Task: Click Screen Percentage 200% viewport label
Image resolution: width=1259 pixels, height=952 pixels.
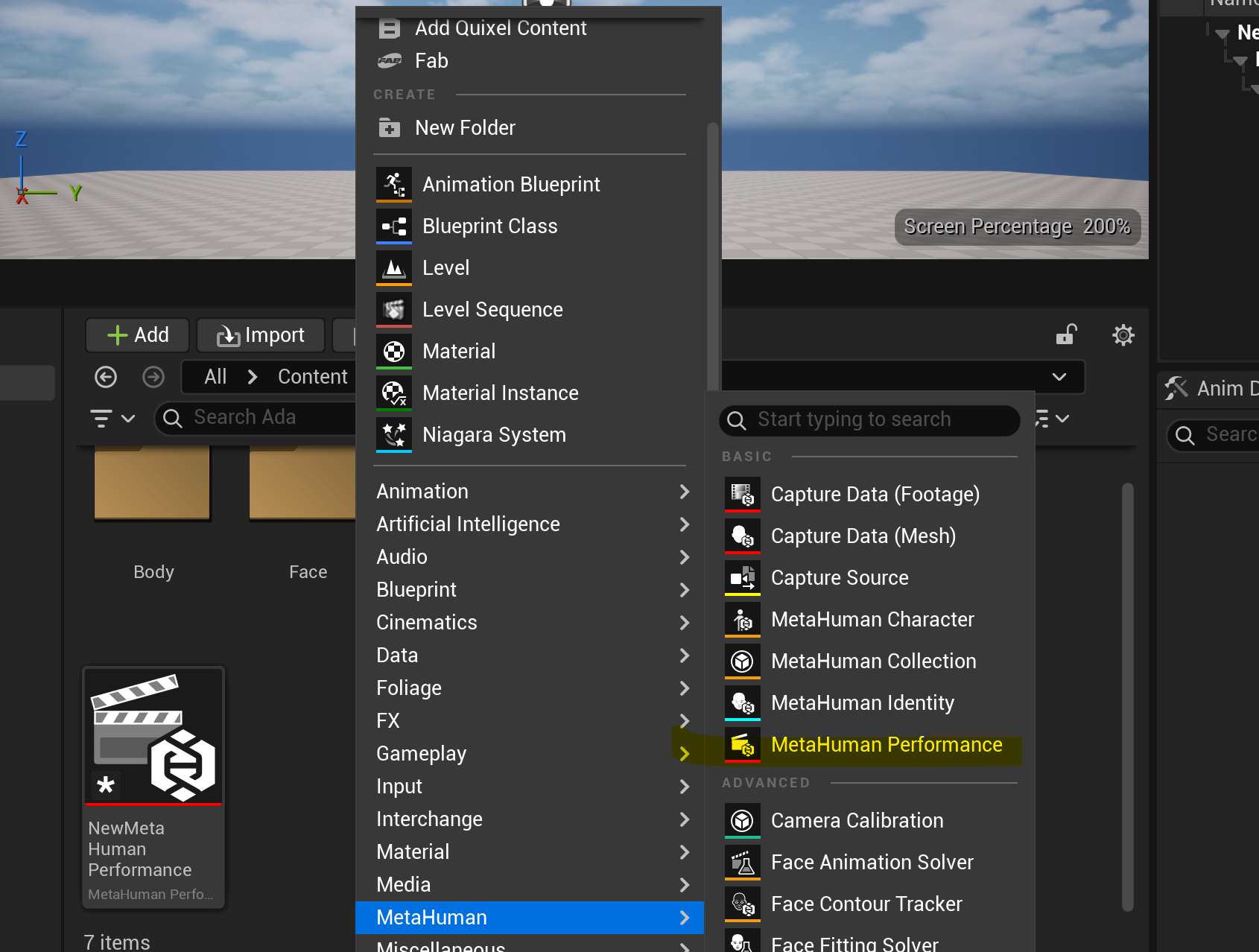Action: 1017,226
